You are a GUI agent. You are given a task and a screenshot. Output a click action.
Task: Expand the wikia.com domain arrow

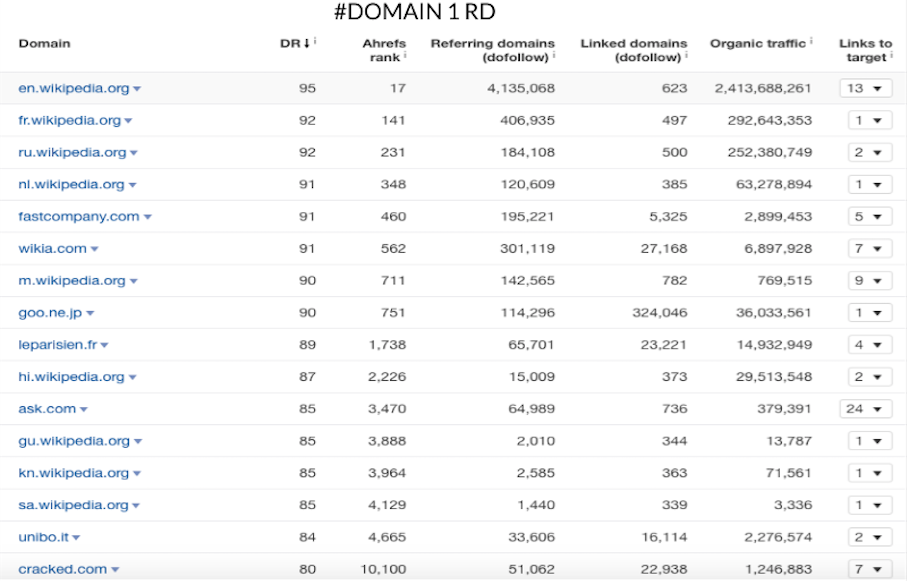point(96,249)
